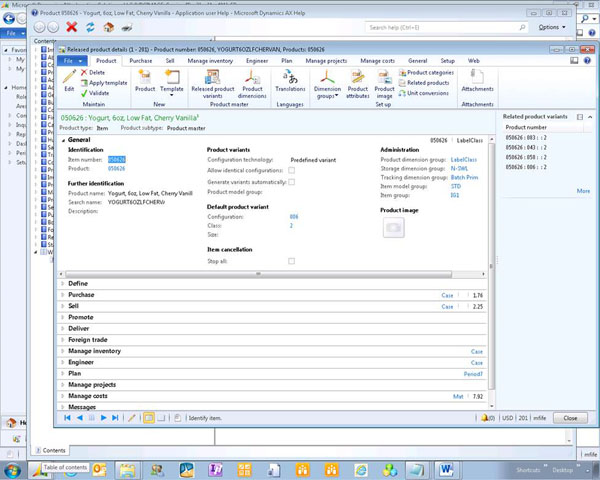
Task: Click the Item number field
Action: coord(117,159)
